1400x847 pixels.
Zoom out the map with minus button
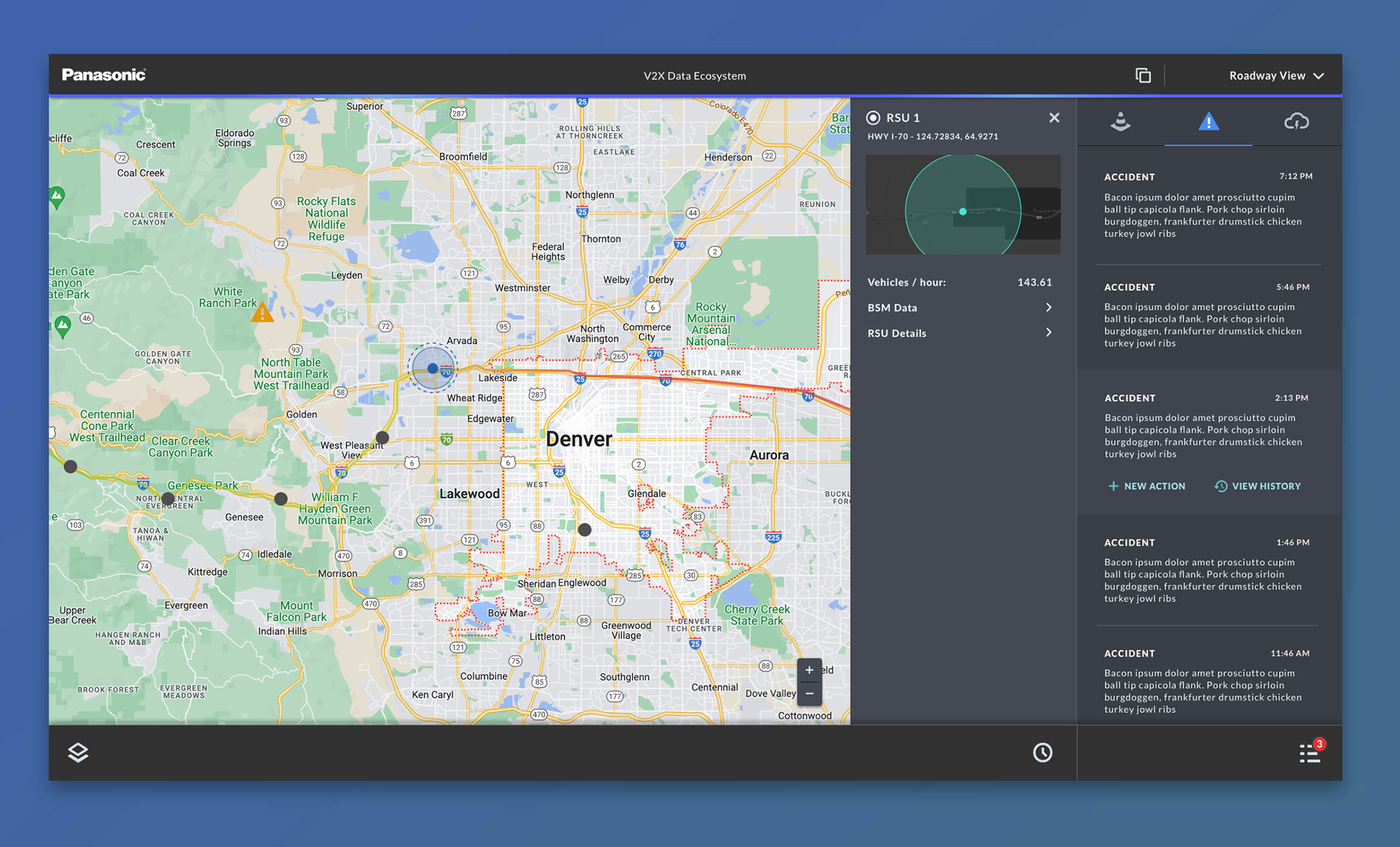tap(809, 694)
